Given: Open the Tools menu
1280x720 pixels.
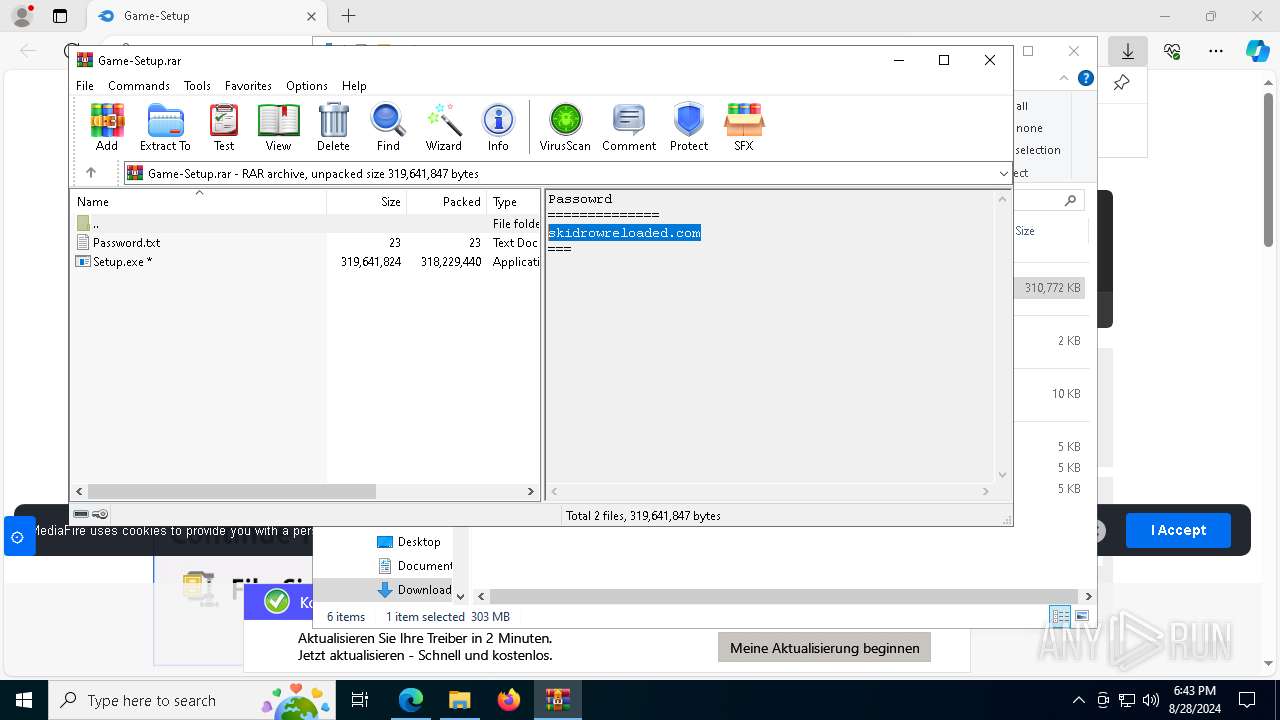Looking at the screenshot, I should pos(197,86).
